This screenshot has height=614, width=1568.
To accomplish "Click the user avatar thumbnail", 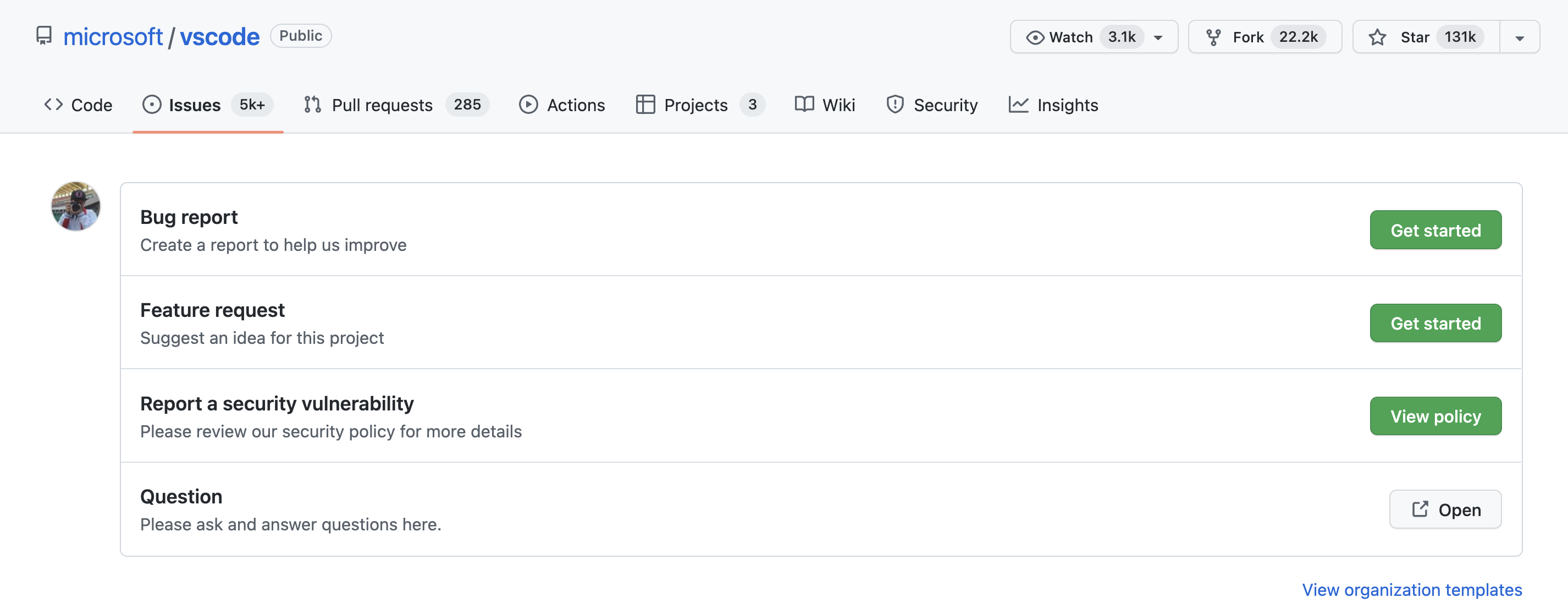I will (75, 206).
